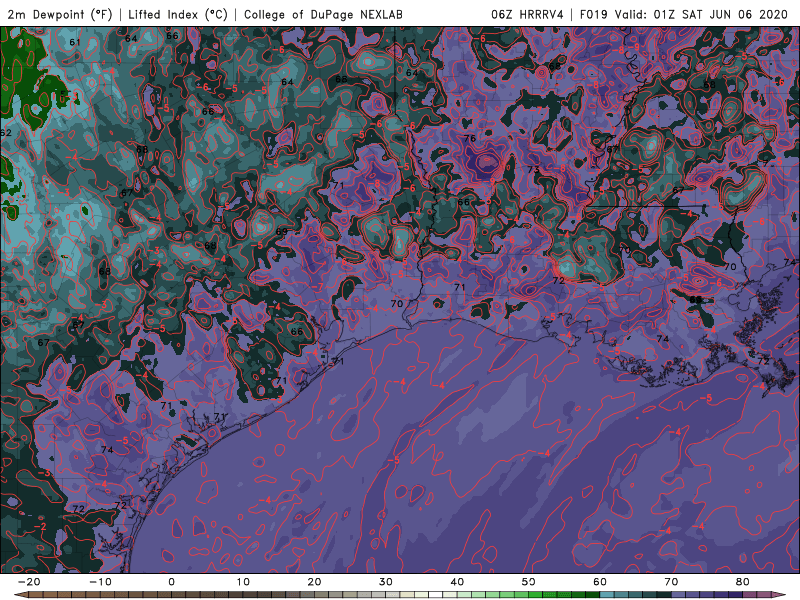Click the '69' dewpoint value on the map
The image size is (800, 600).
(x=282, y=231)
